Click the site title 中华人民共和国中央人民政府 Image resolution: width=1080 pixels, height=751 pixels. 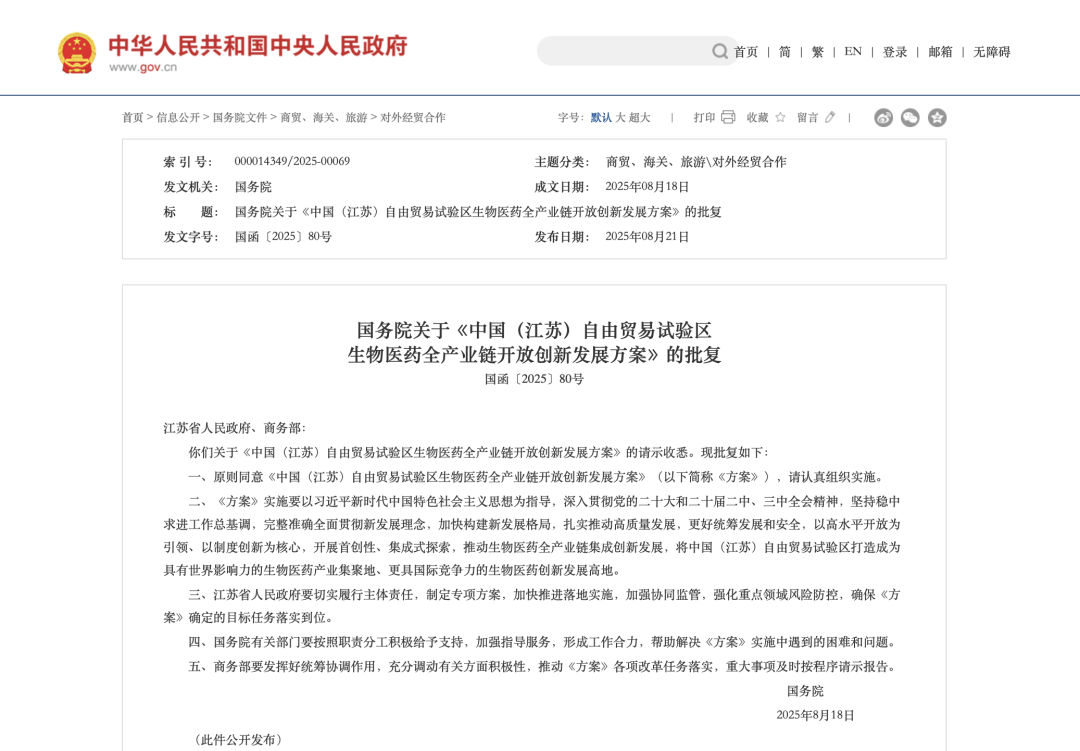click(258, 45)
